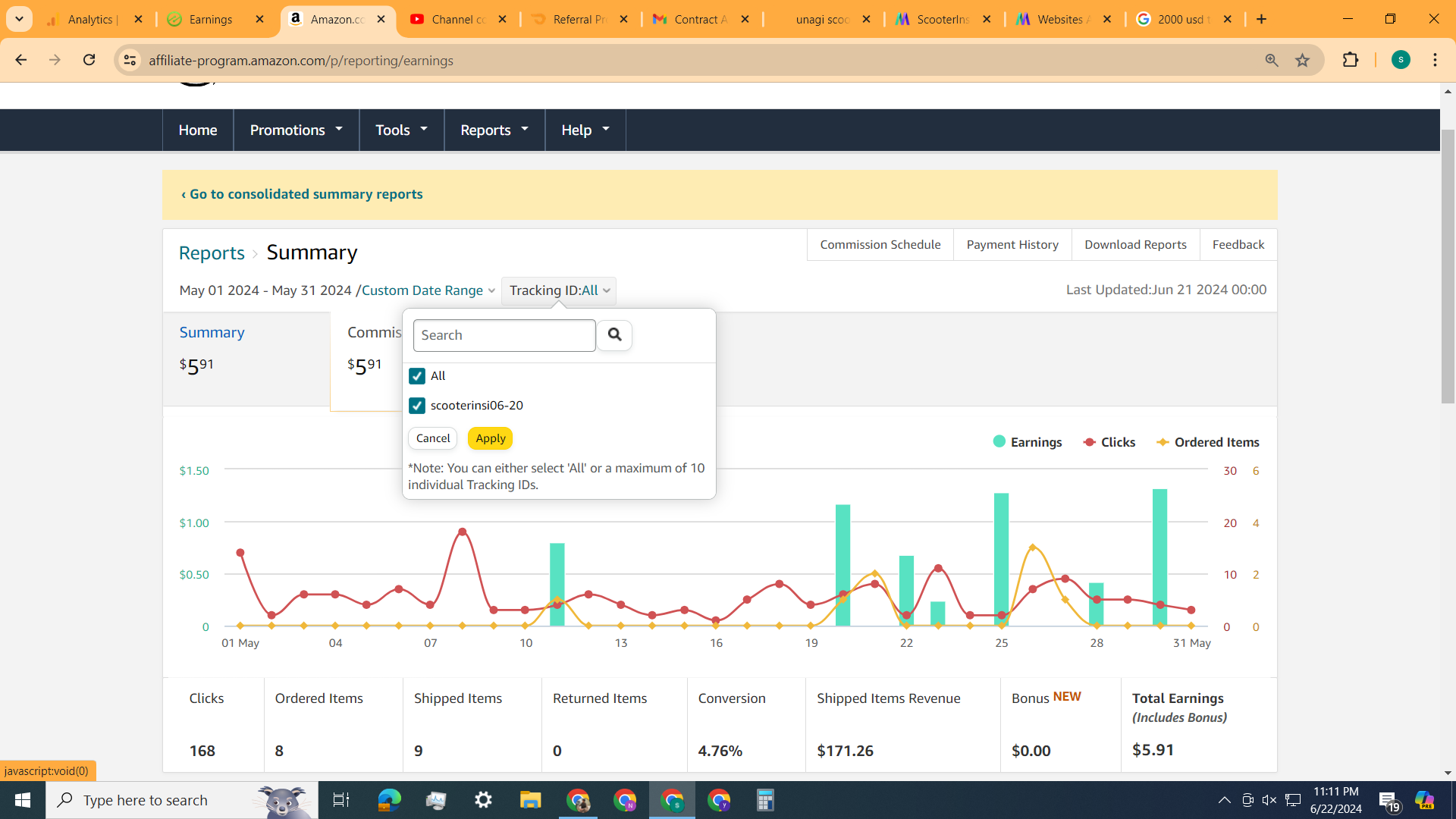Click the Reports breadcrumb link
1456x819 pixels.
(212, 253)
